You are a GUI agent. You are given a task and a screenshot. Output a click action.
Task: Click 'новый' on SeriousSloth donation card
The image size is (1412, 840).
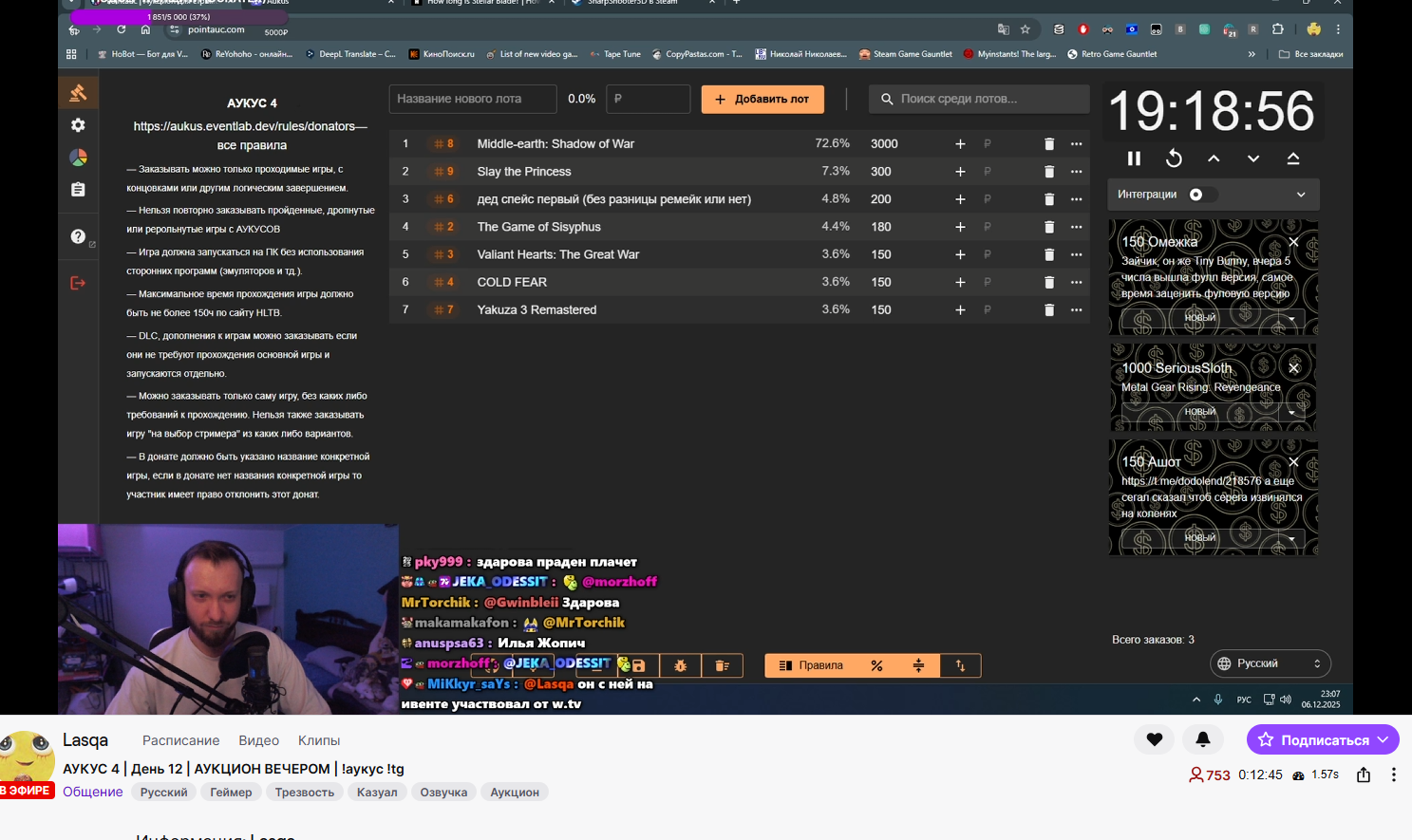(x=1200, y=412)
